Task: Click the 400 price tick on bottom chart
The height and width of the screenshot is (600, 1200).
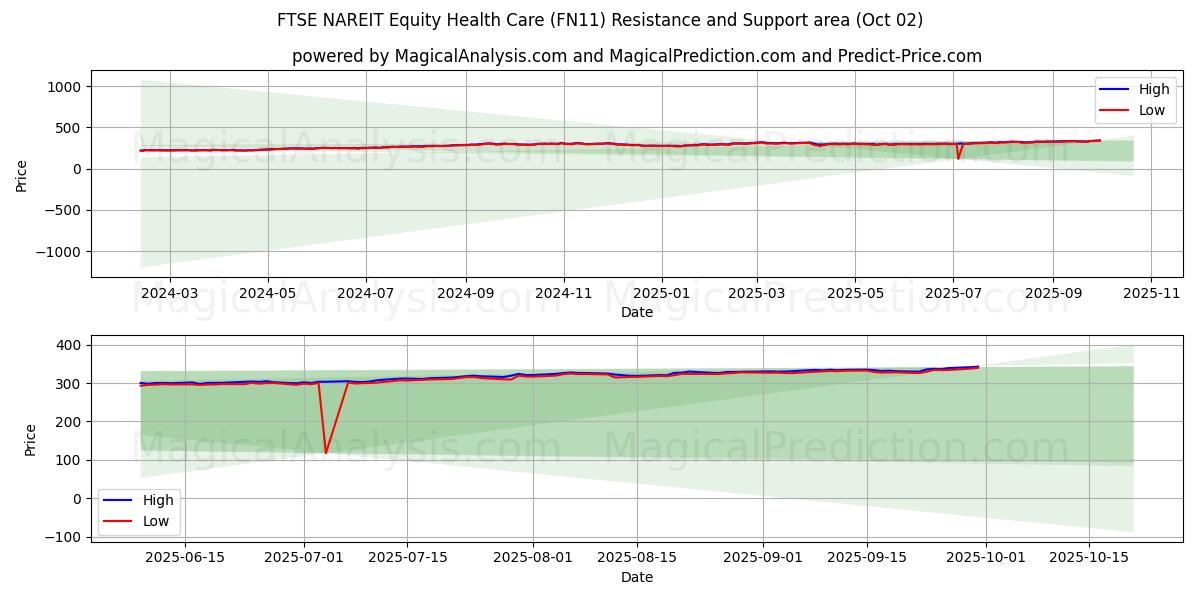Action: pos(69,345)
